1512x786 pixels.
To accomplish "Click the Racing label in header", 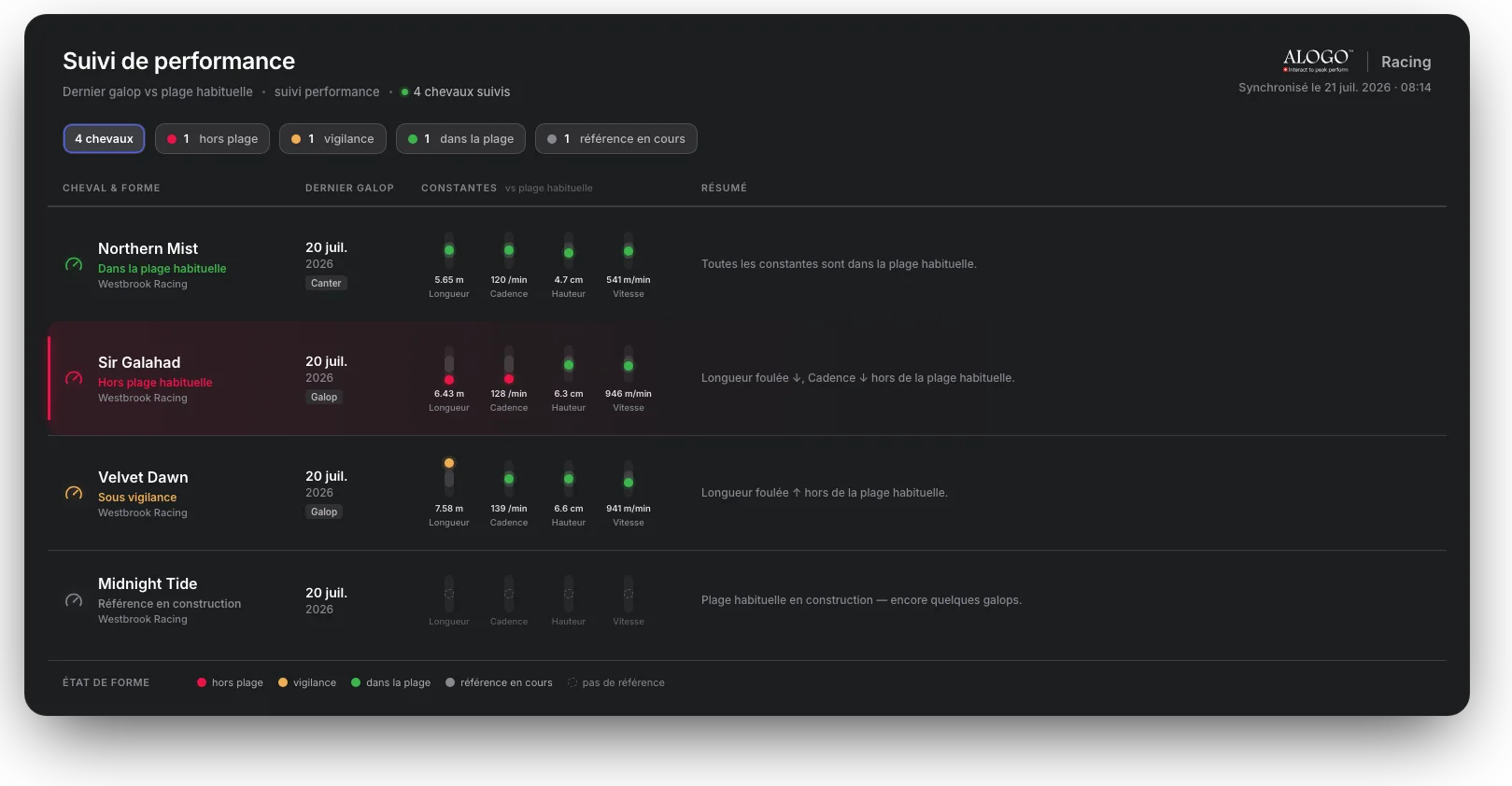I will point(1406,62).
